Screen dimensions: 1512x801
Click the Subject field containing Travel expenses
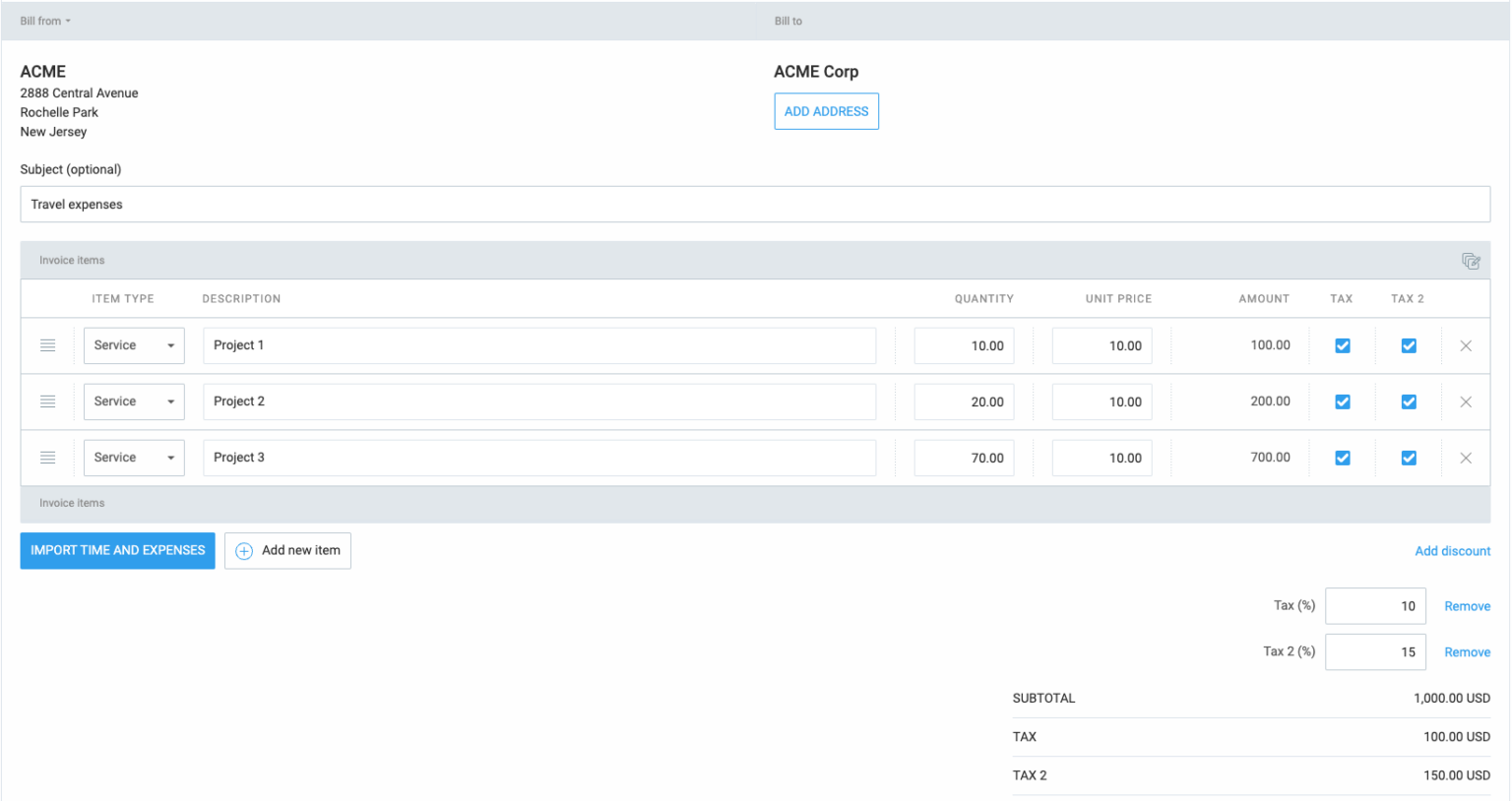point(754,205)
